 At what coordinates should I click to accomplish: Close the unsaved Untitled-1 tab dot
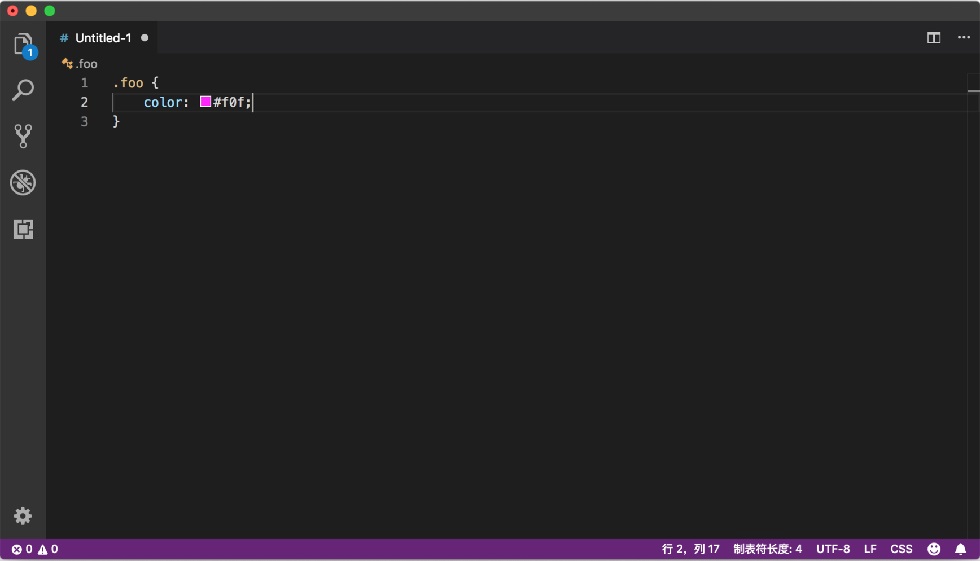coord(144,38)
